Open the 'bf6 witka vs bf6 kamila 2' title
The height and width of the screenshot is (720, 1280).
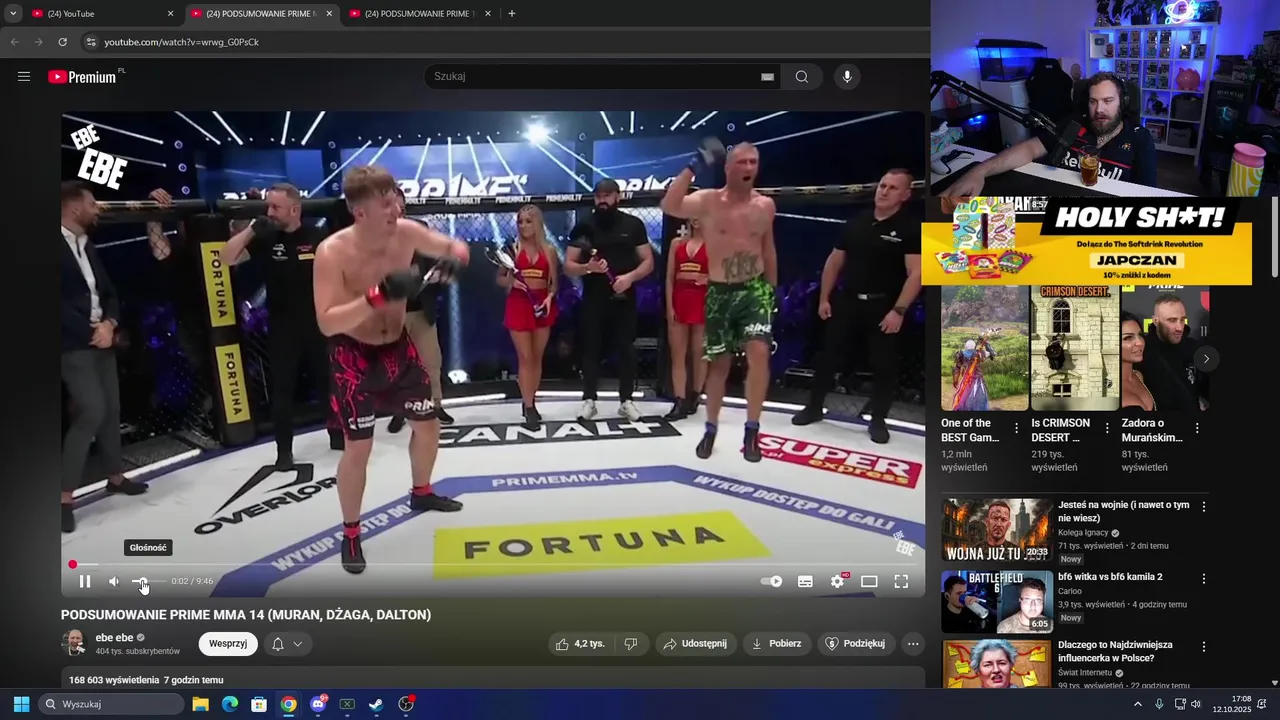[1110, 577]
